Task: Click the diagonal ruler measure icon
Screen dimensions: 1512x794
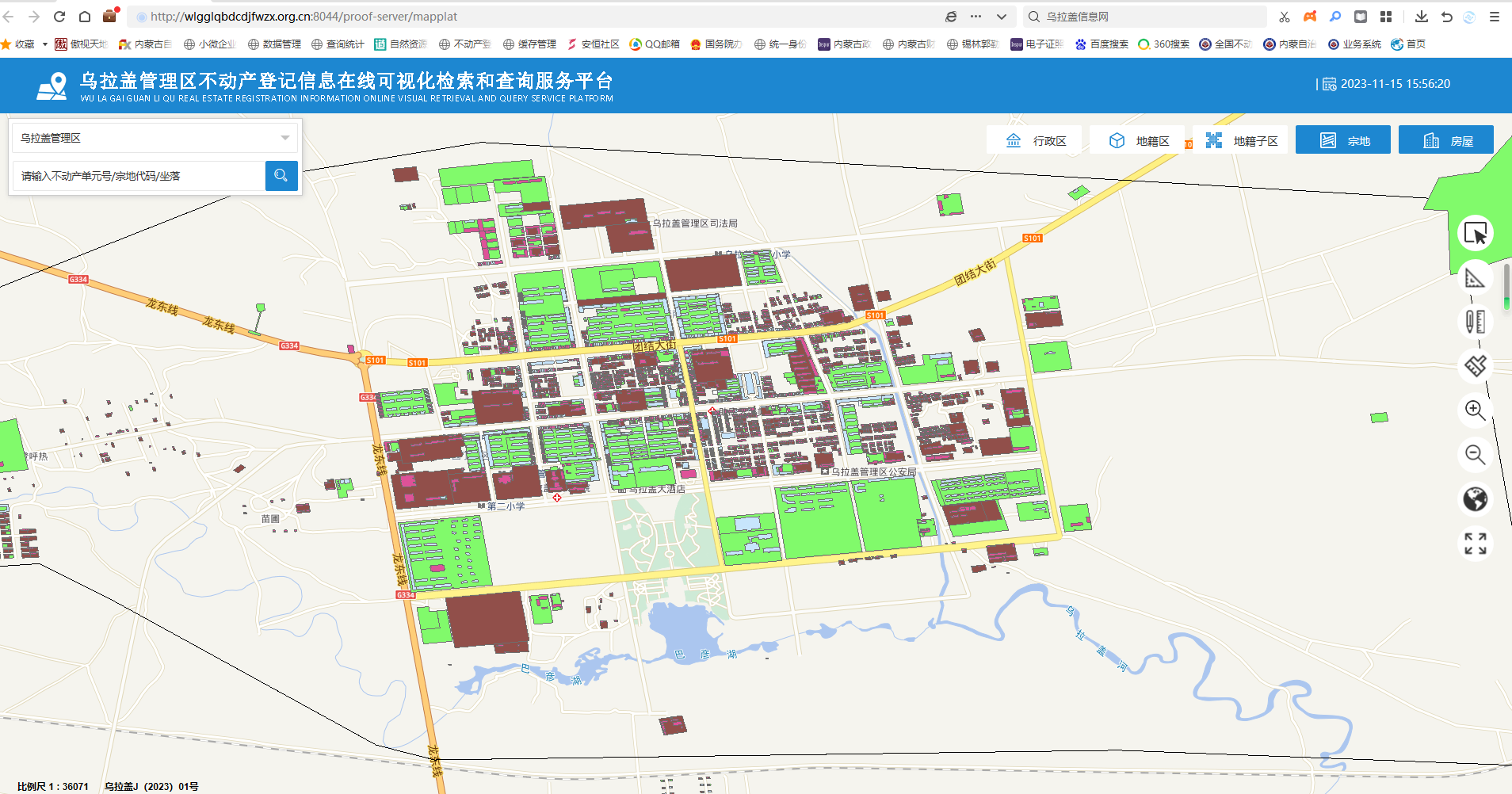Action: (1476, 366)
